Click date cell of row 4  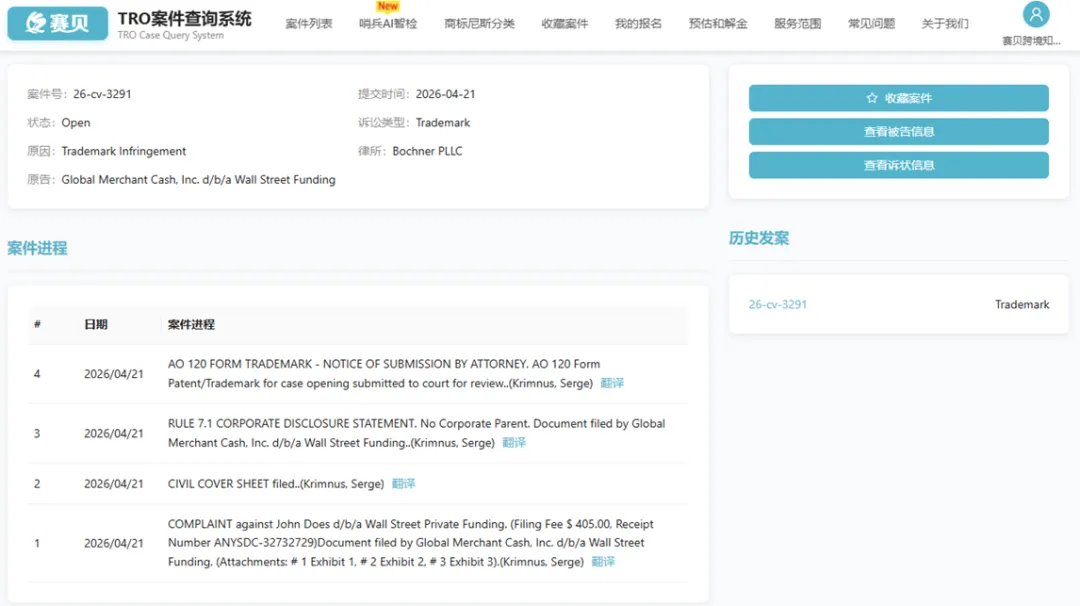pos(114,374)
